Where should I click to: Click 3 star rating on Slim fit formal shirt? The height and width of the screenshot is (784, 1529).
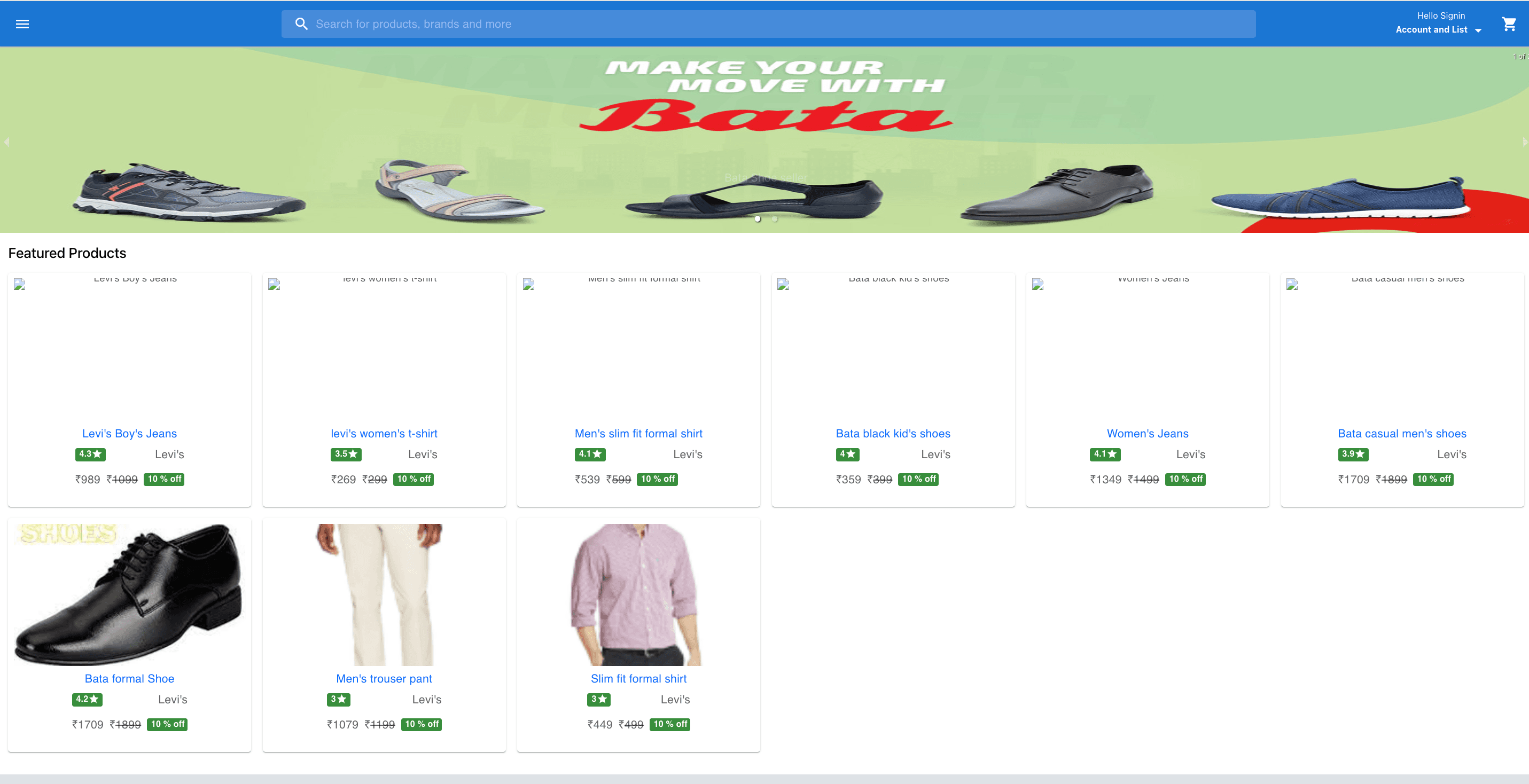[599, 700]
